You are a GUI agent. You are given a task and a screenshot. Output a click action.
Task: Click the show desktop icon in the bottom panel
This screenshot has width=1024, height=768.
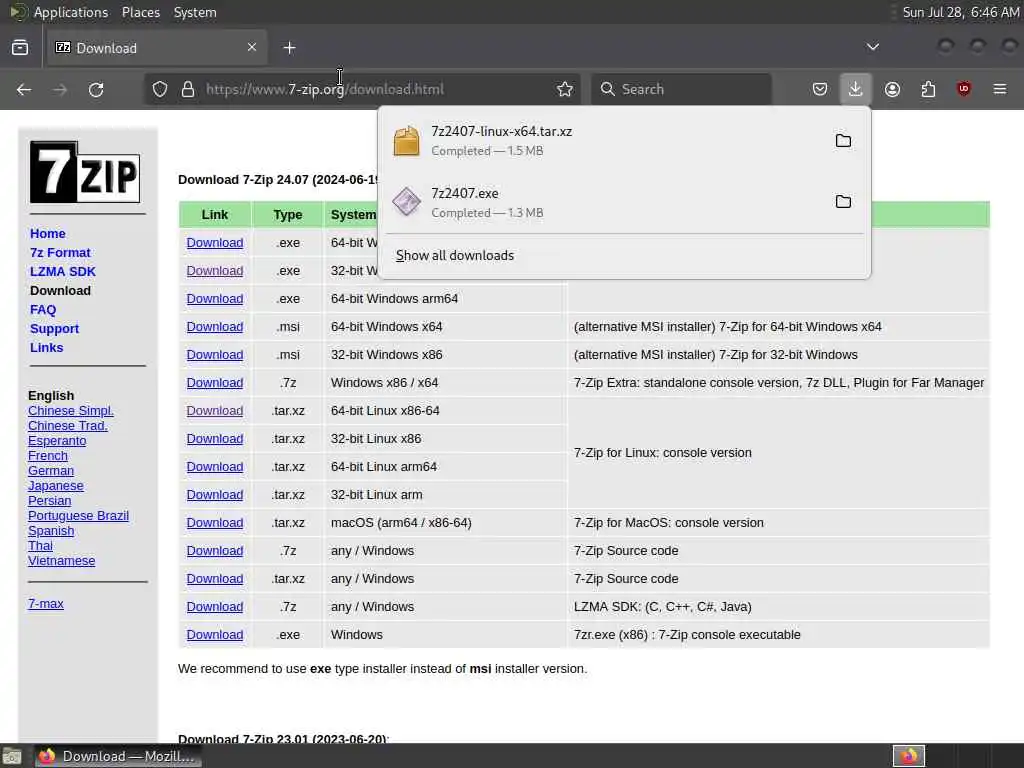coord(12,756)
